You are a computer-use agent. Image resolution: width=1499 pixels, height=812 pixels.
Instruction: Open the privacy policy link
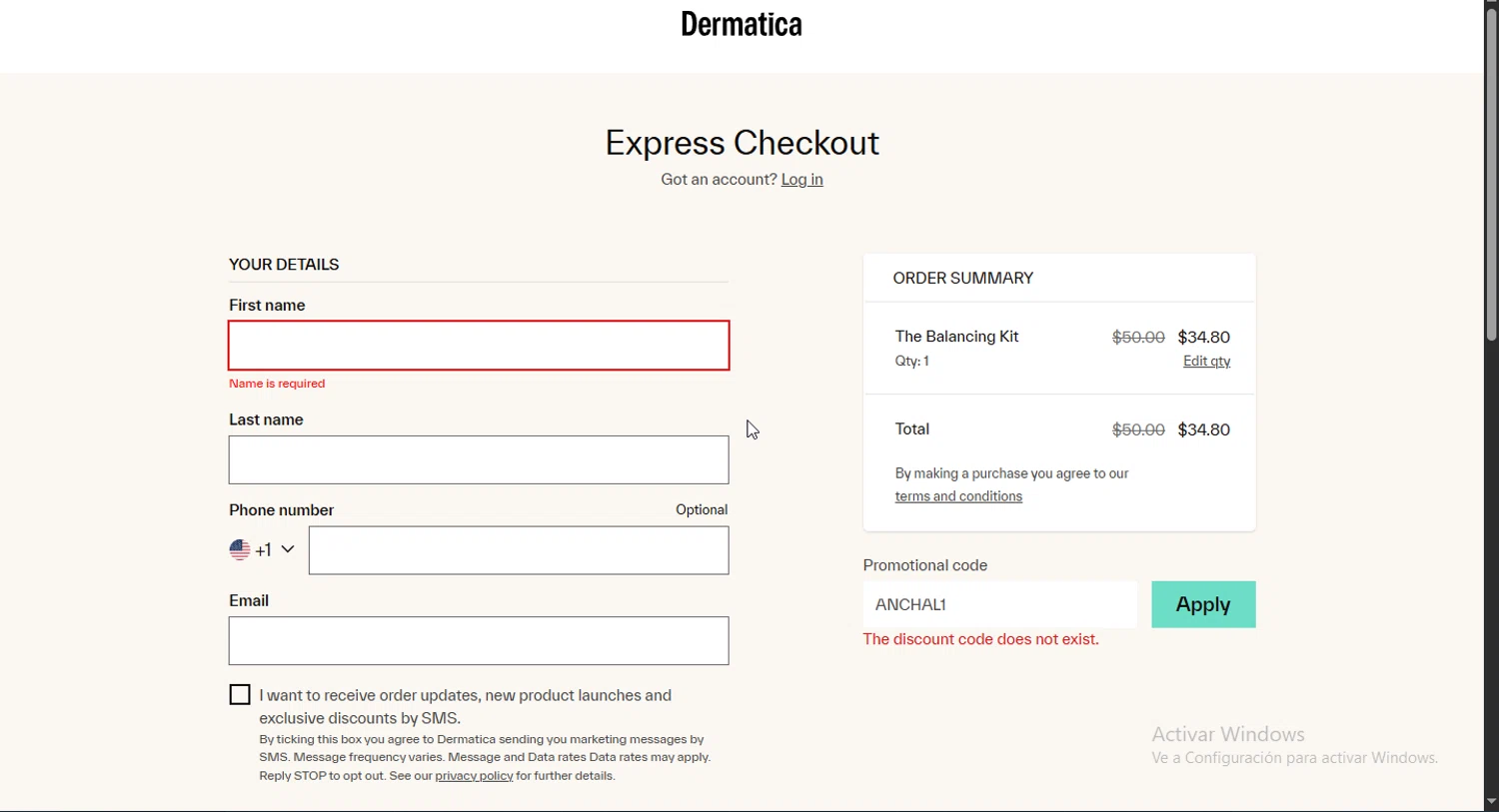point(474,776)
